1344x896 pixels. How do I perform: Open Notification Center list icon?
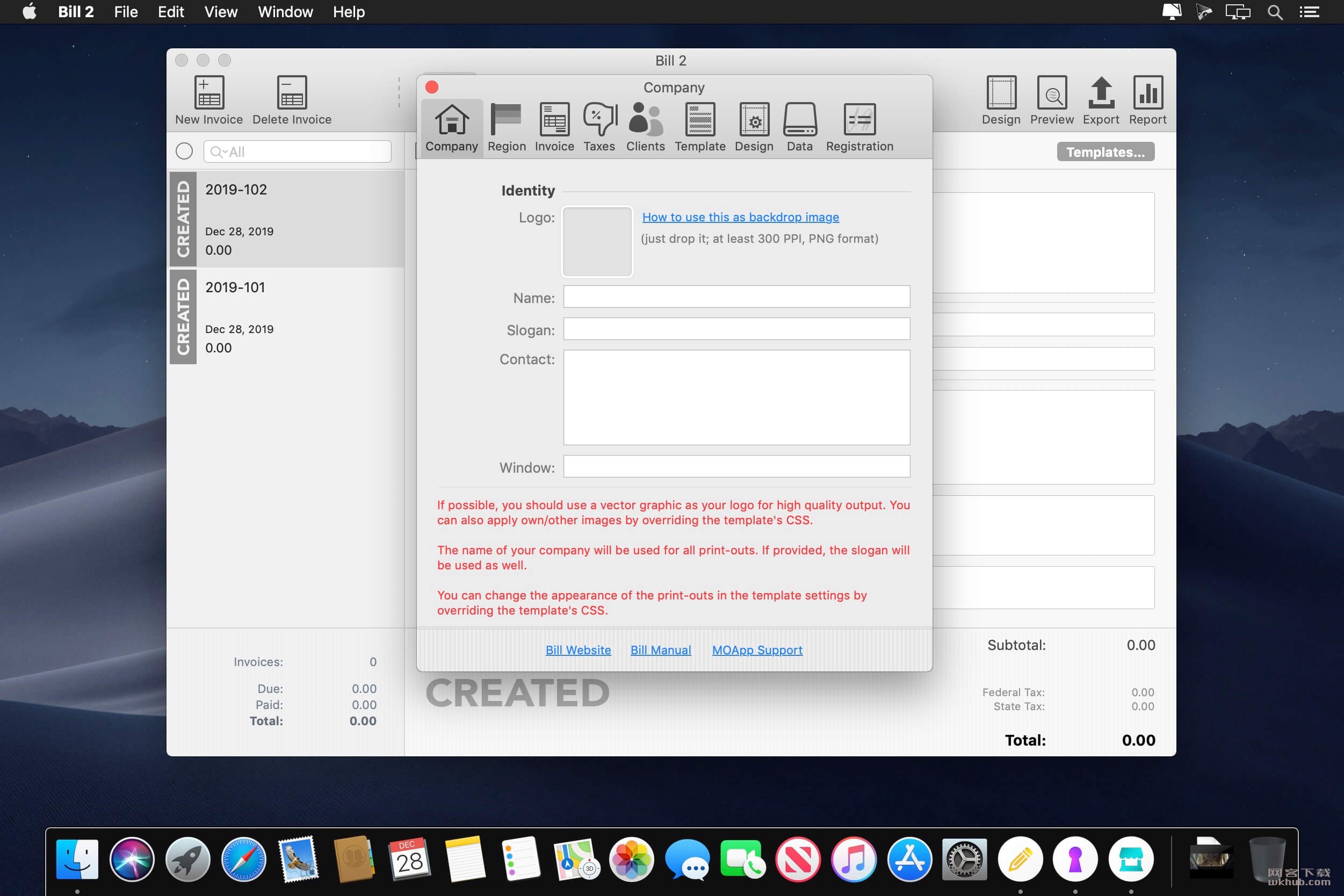(1309, 12)
